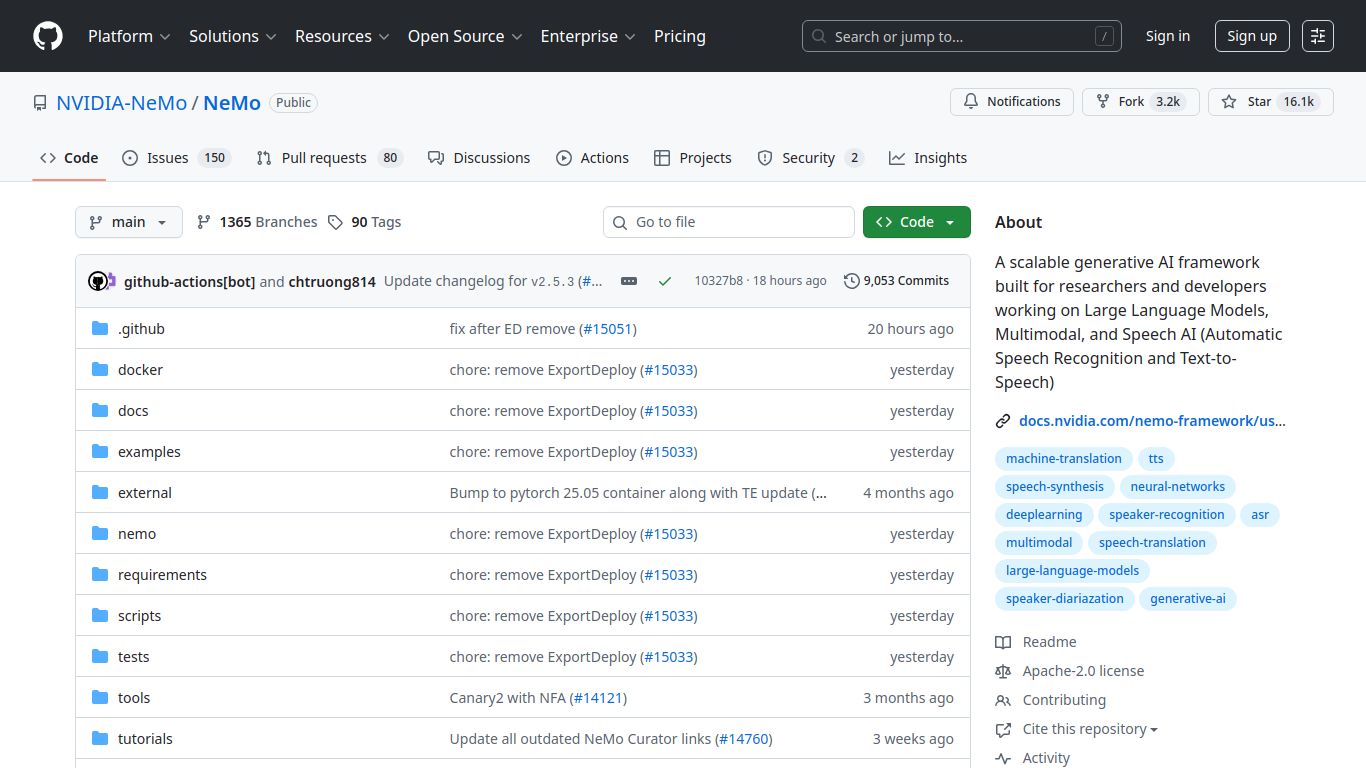Open the tags list showing 90 Tags
The height and width of the screenshot is (768, 1366).
(364, 222)
